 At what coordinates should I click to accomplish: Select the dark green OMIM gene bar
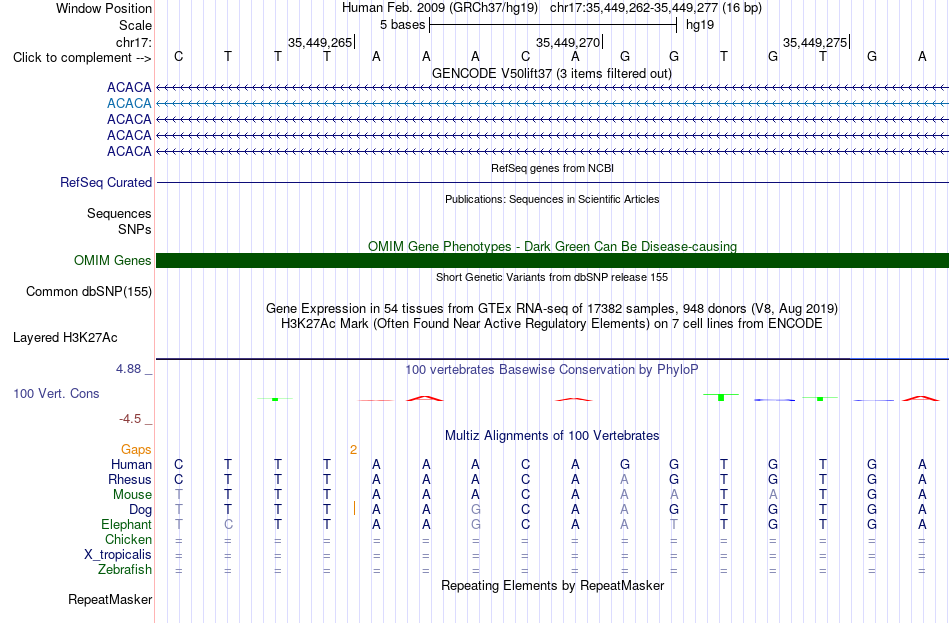pyautogui.click(x=552, y=261)
